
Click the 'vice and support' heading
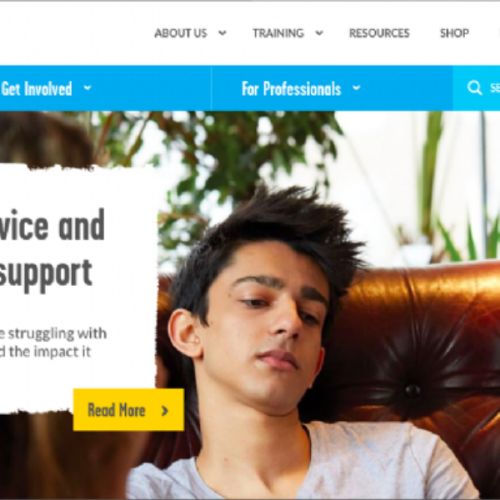click(x=52, y=250)
